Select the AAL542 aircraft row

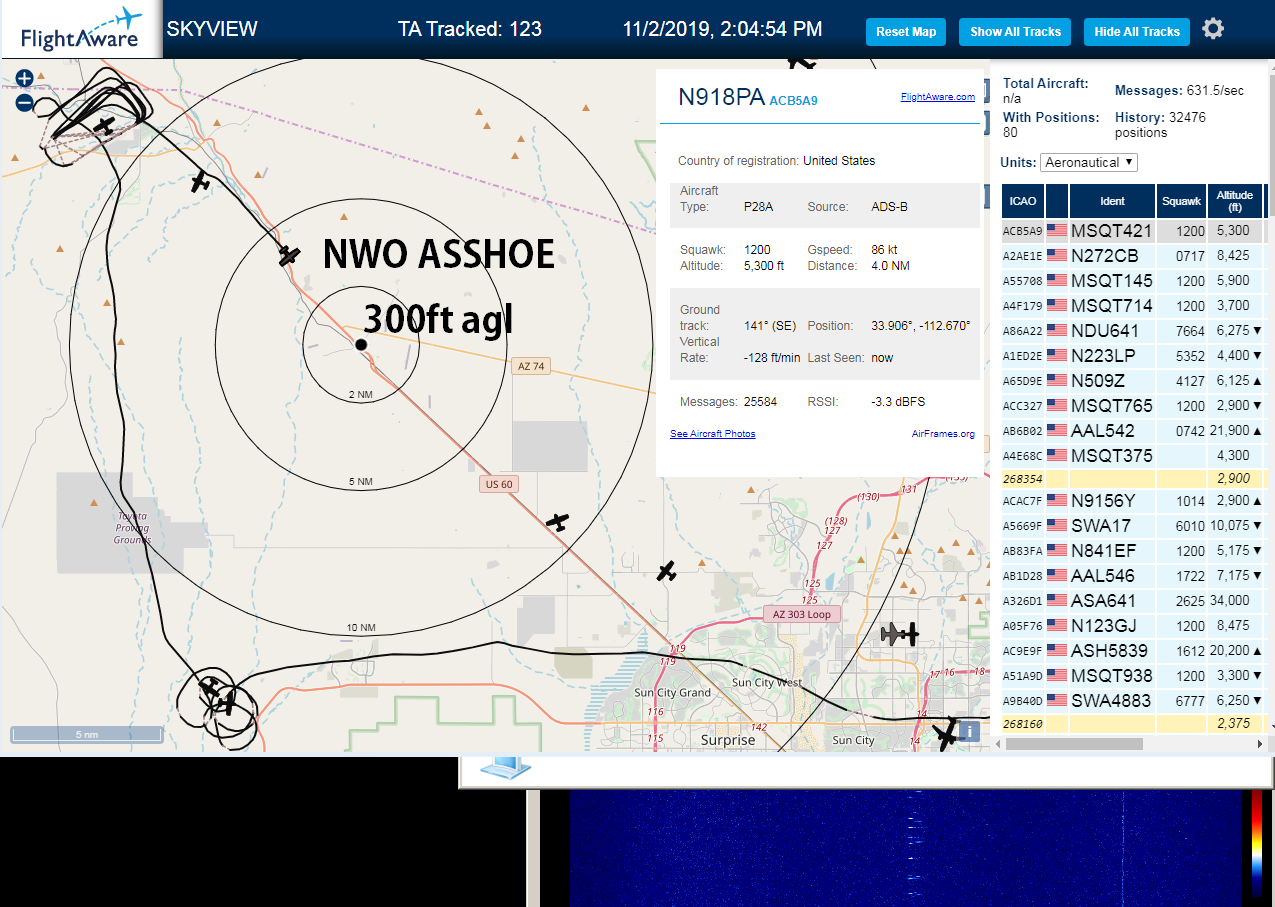[1134, 431]
